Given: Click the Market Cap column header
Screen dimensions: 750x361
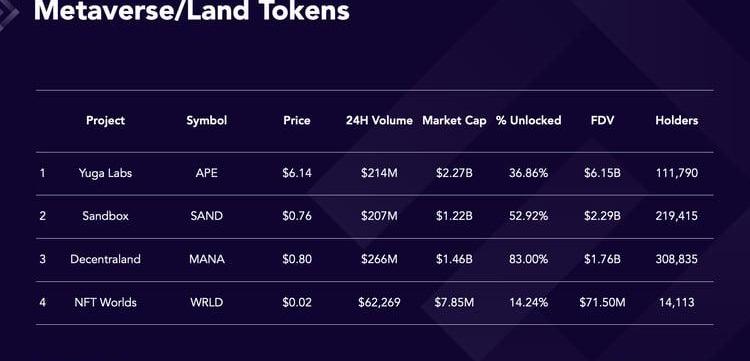Looking at the screenshot, I should point(454,120).
